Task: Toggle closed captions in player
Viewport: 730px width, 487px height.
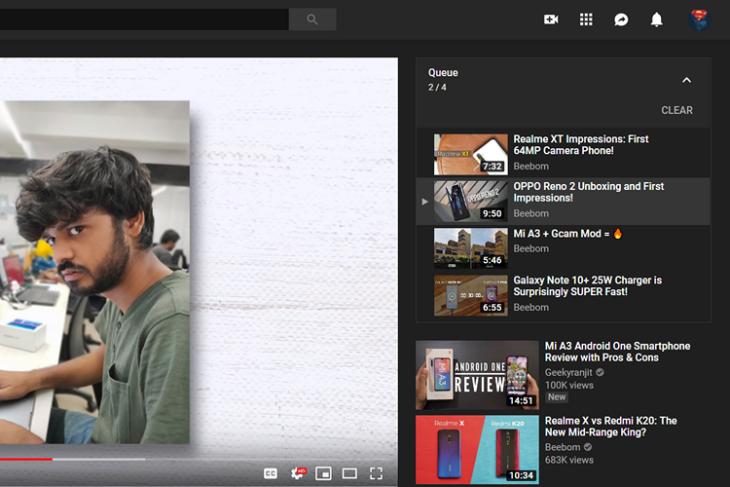Action: click(x=270, y=473)
